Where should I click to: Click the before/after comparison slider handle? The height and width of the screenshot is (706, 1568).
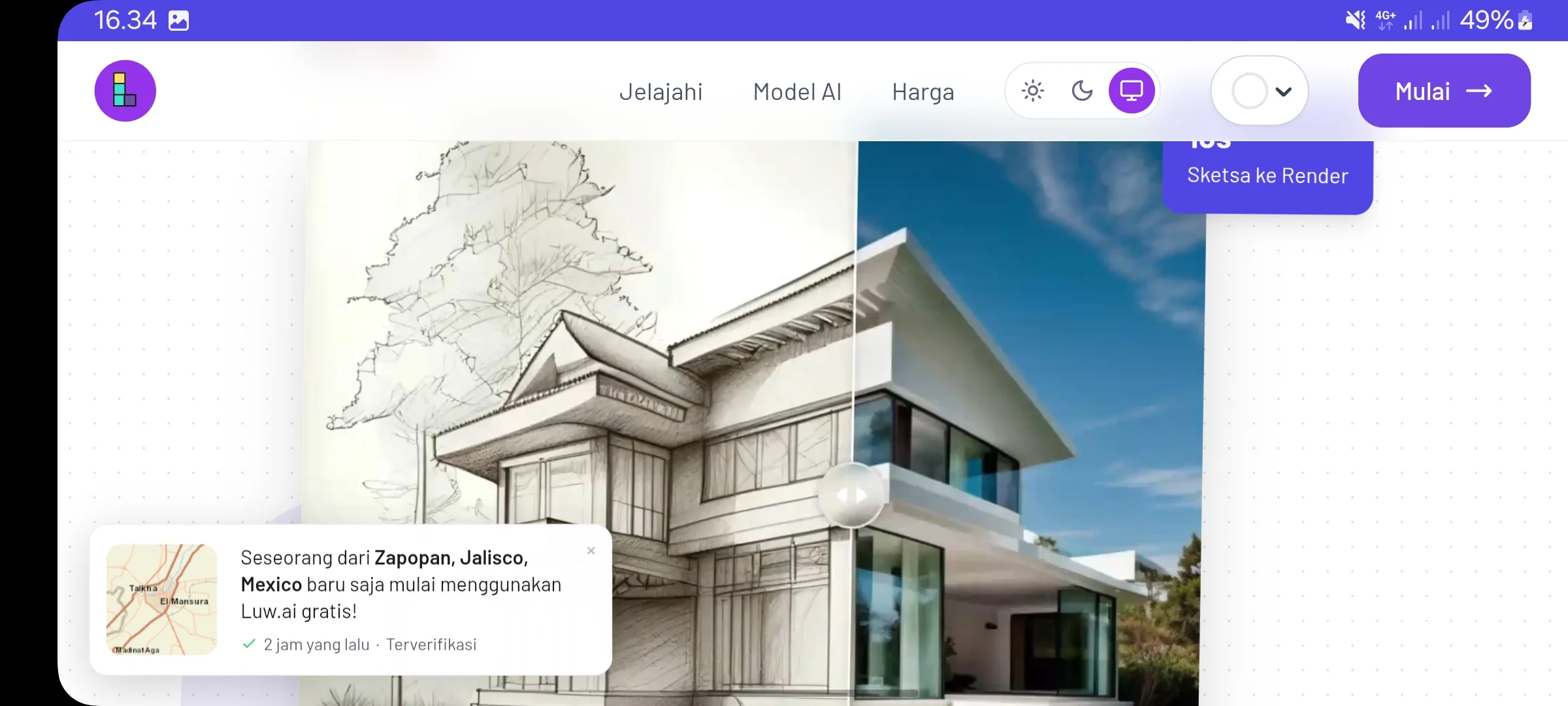pyautogui.click(x=851, y=495)
